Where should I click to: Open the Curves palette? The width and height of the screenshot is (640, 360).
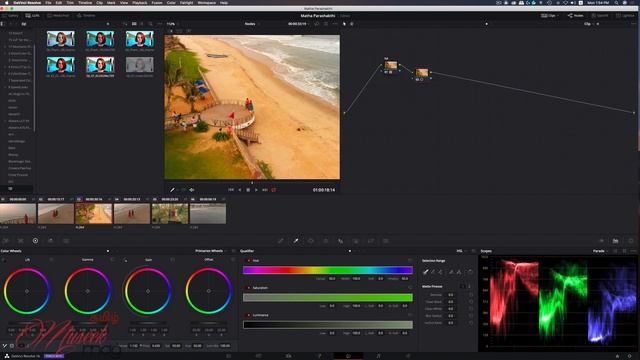pyautogui.click(x=281, y=241)
